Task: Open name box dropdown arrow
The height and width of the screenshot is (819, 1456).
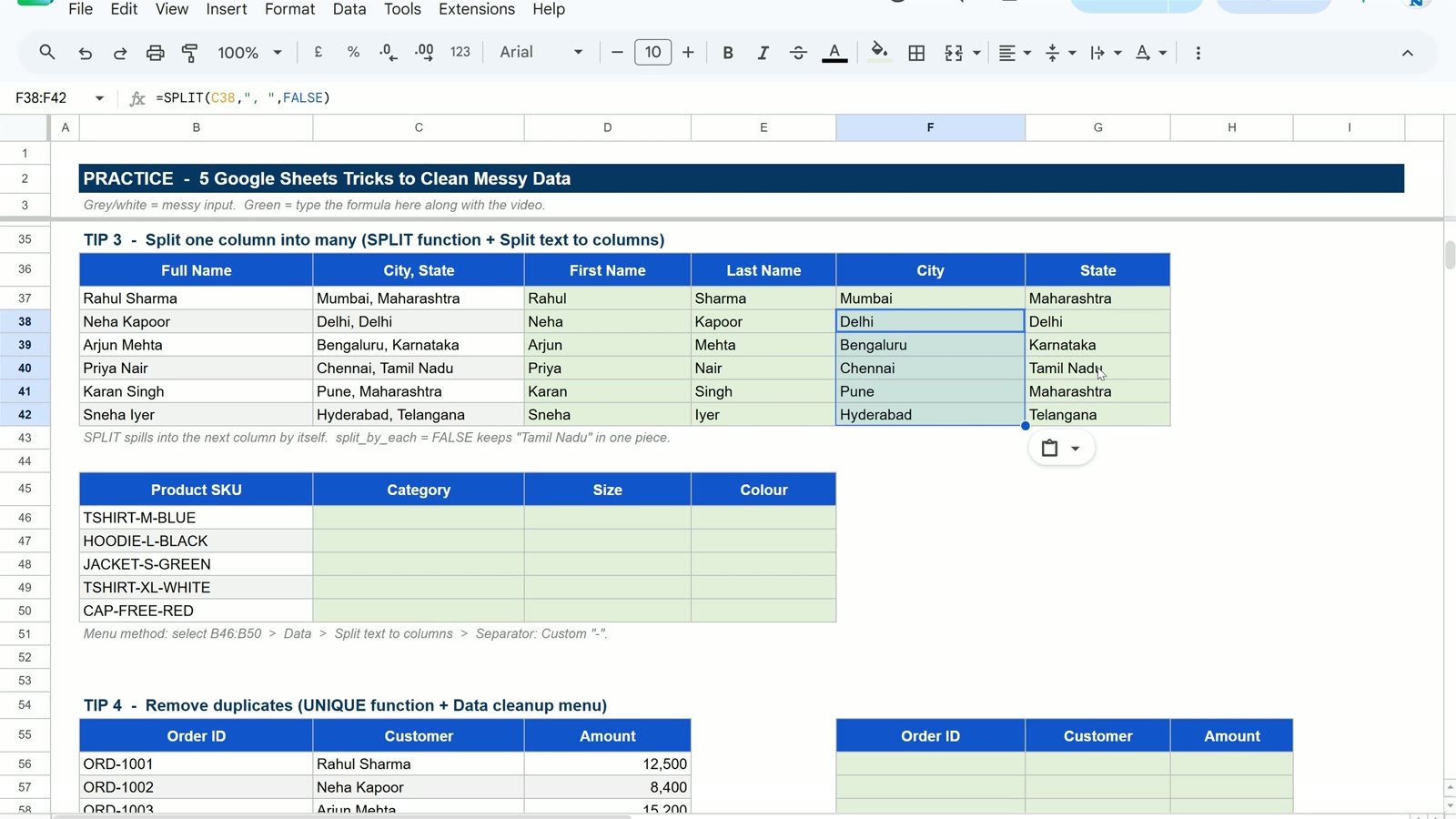Action: pyautogui.click(x=99, y=98)
